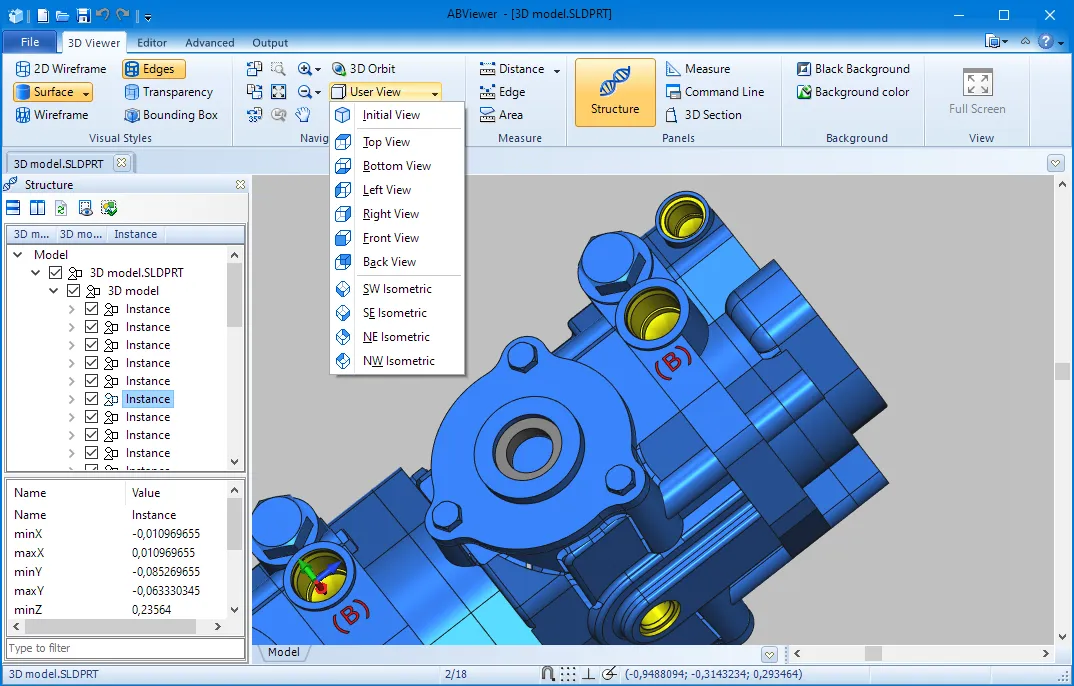Collapse the Model tree node
The width and height of the screenshot is (1074, 686).
point(18,255)
